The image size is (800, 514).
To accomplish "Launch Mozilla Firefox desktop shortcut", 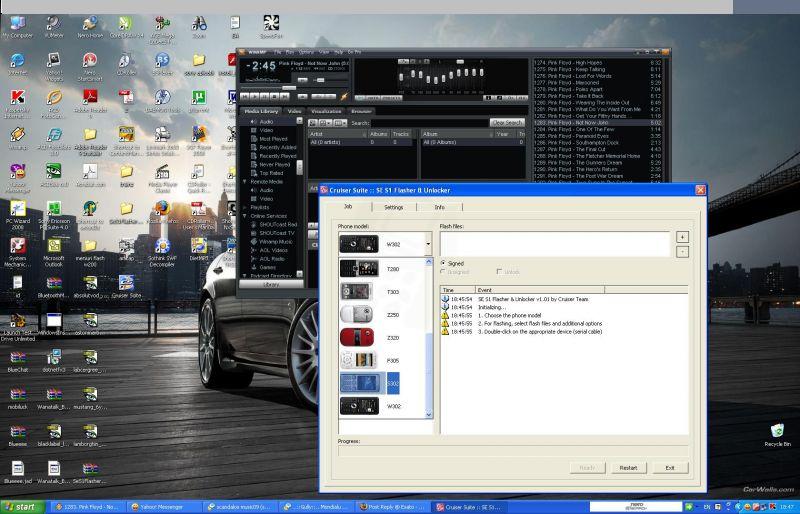I will 162,213.
